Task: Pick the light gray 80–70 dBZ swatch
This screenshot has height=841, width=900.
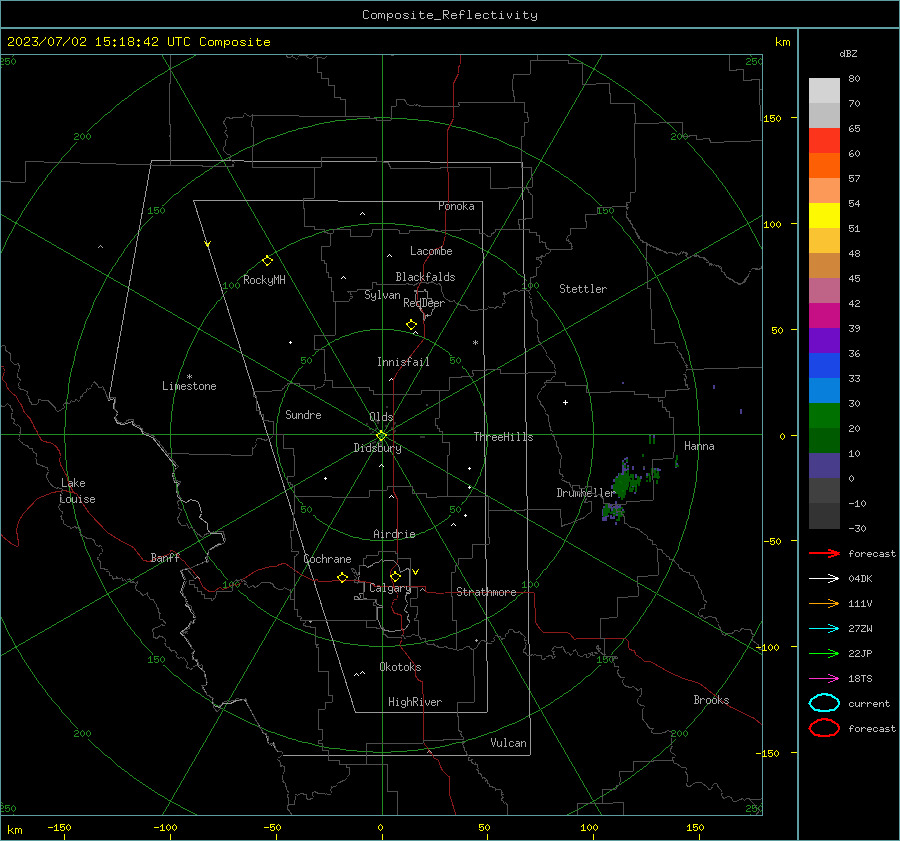Action: pos(824,91)
